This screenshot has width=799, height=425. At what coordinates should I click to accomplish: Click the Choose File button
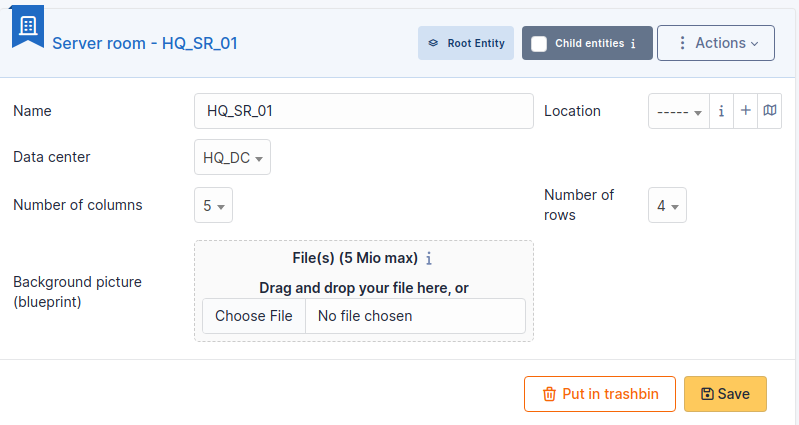pos(254,316)
